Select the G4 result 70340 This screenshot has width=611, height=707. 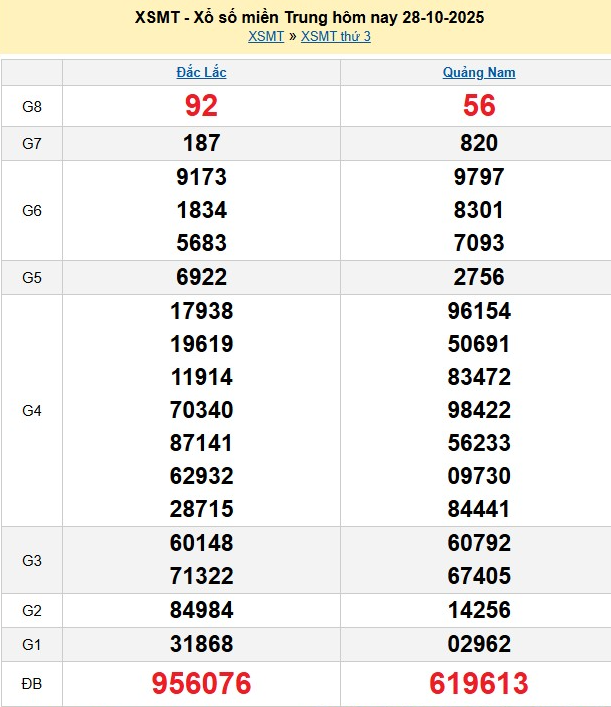pos(201,410)
